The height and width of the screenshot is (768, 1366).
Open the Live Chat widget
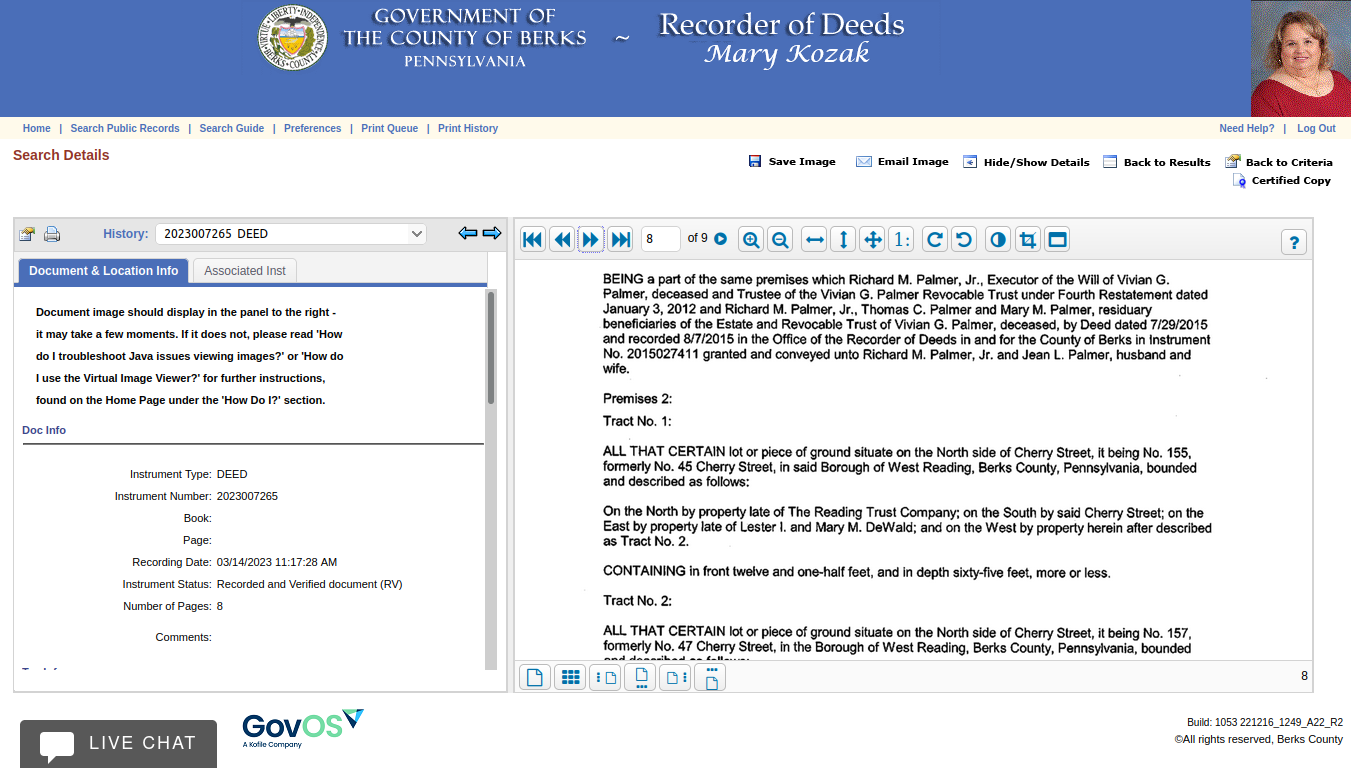pyautogui.click(x=118, y=743)
